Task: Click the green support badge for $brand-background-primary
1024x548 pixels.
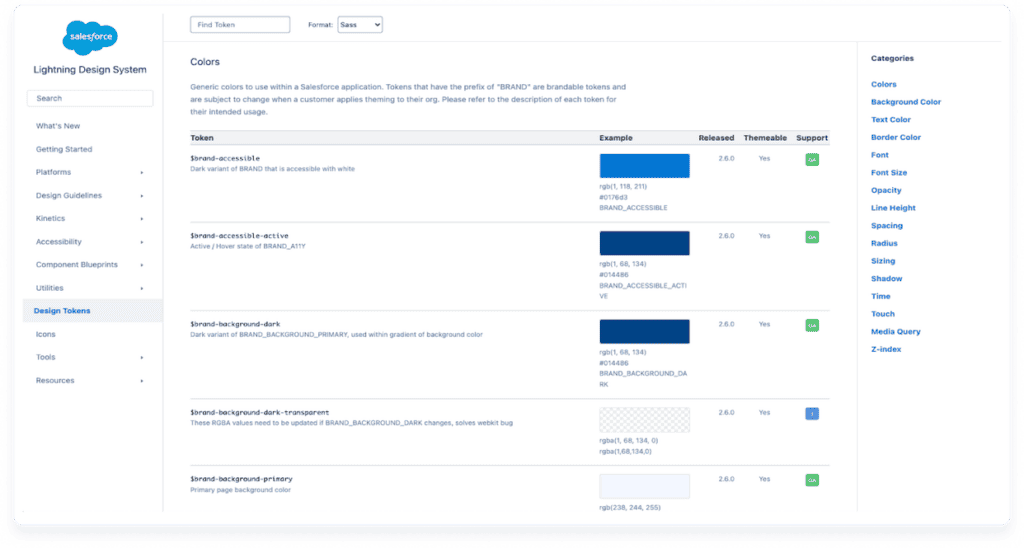Action: click(812, 480)
